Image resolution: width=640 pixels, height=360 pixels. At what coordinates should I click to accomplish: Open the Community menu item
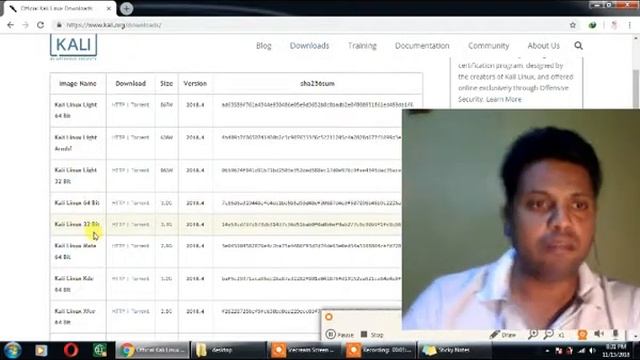click(x=489, y=46)
